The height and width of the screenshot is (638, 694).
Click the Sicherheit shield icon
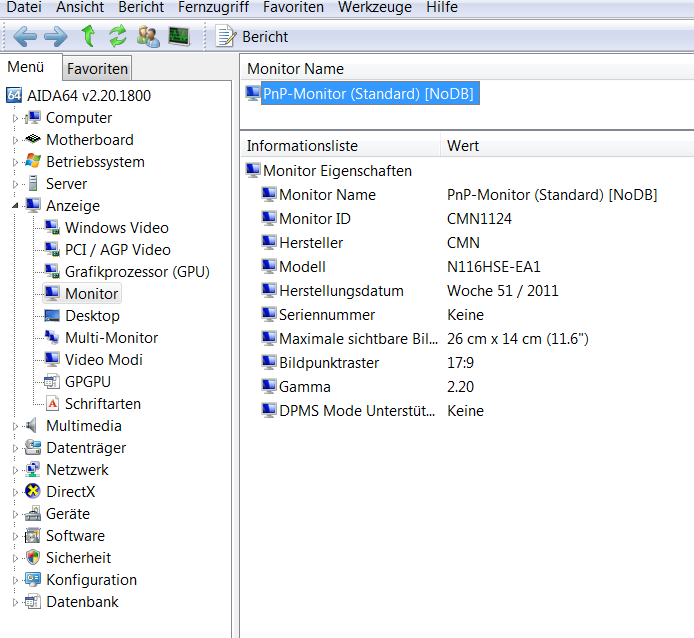tap(33, 557)
